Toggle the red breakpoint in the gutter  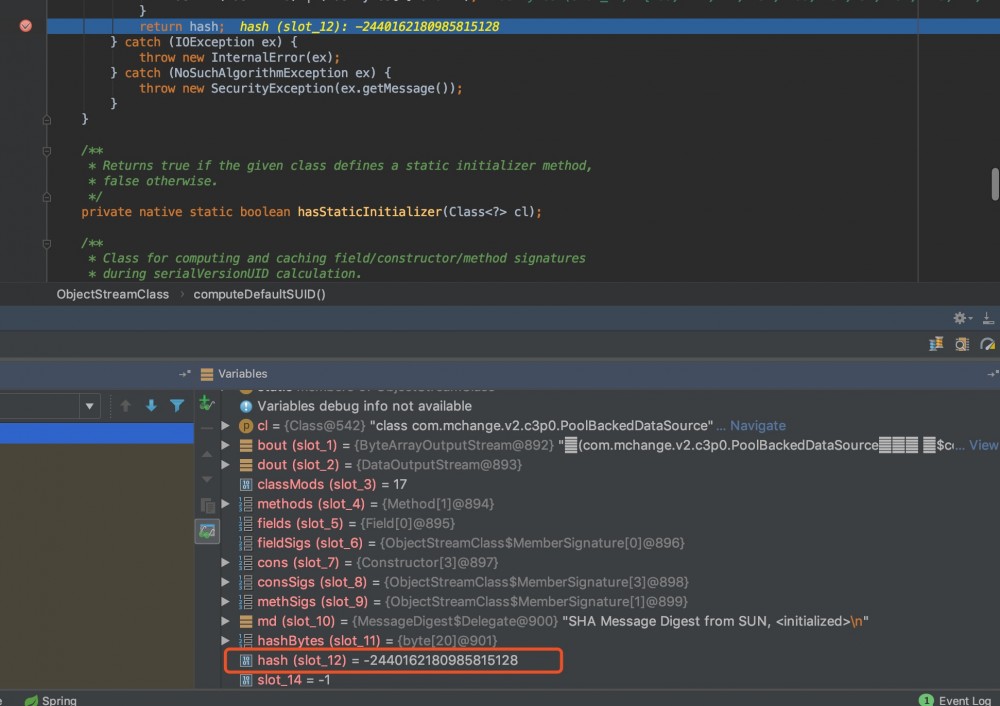pos(27,27)
